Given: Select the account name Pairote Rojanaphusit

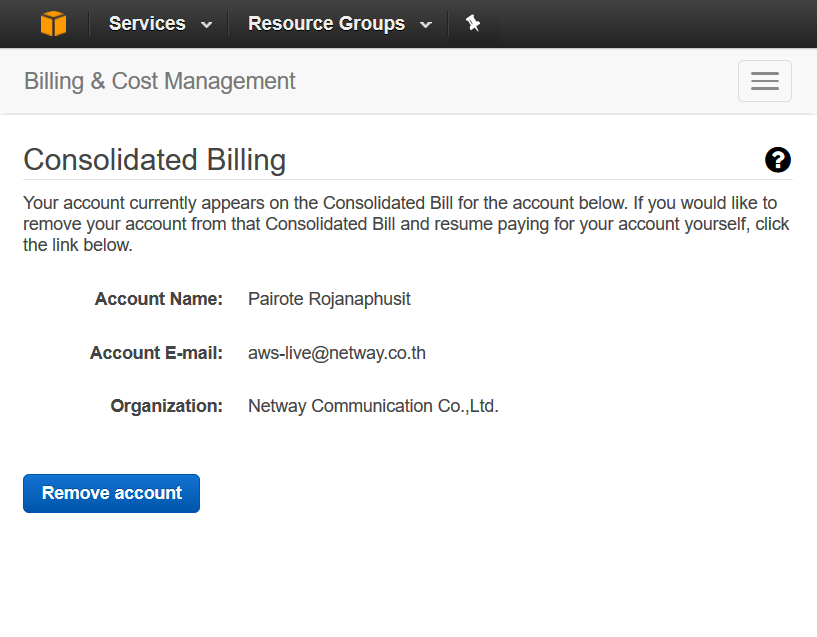Looking at the screenshot, I should pyautogui.click(x=329, y=299).
